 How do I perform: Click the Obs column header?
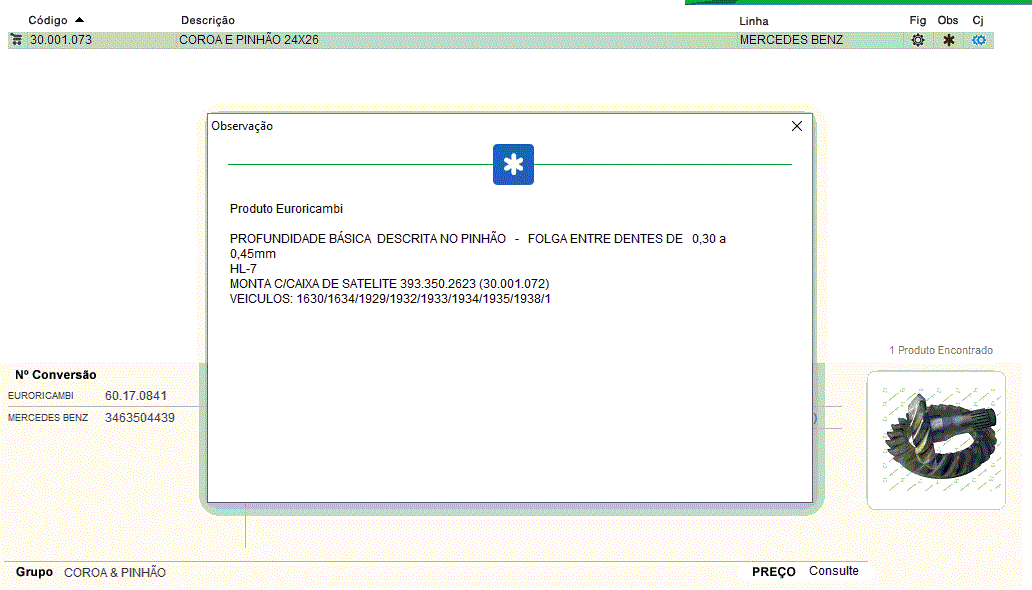[948, 20]
